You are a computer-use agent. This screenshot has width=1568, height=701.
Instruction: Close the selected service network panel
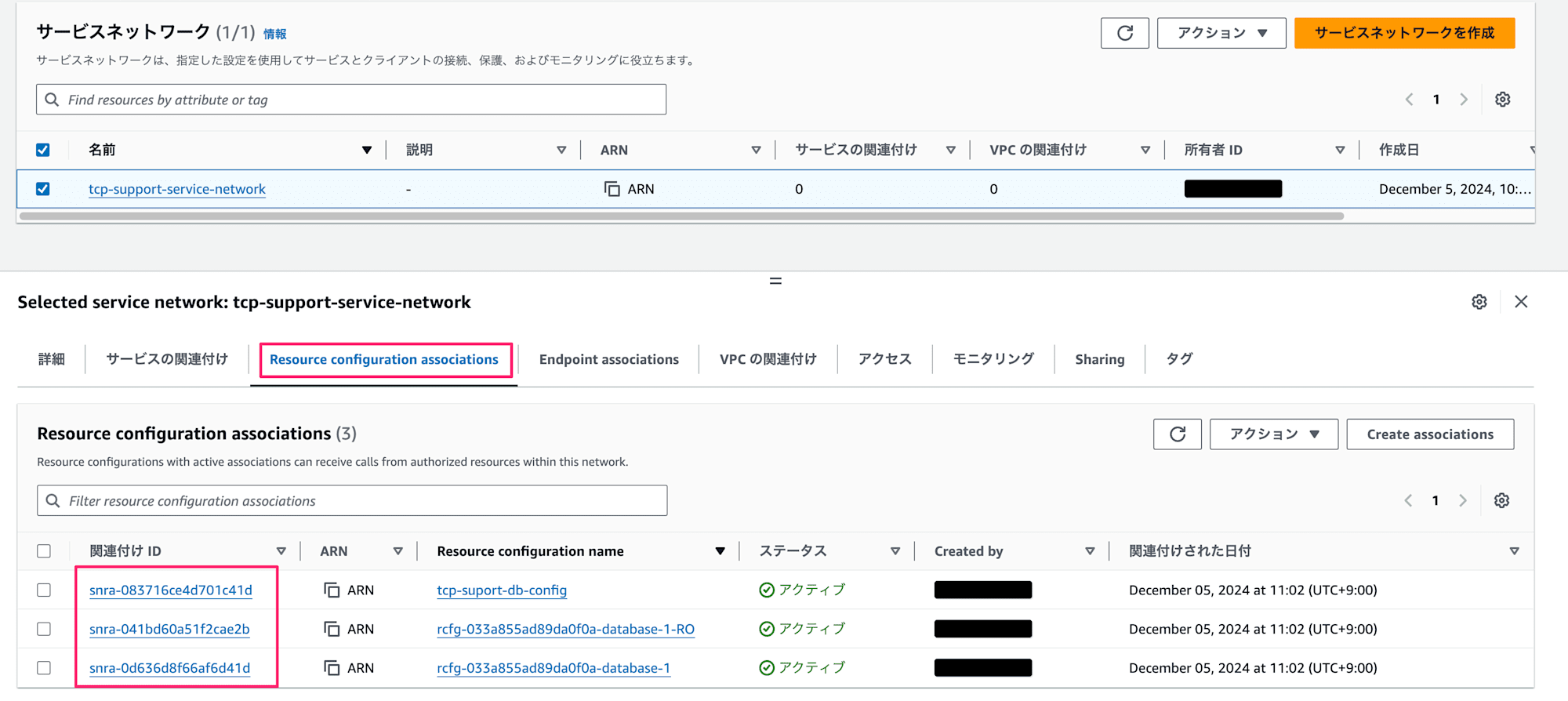pos(1521,302)
